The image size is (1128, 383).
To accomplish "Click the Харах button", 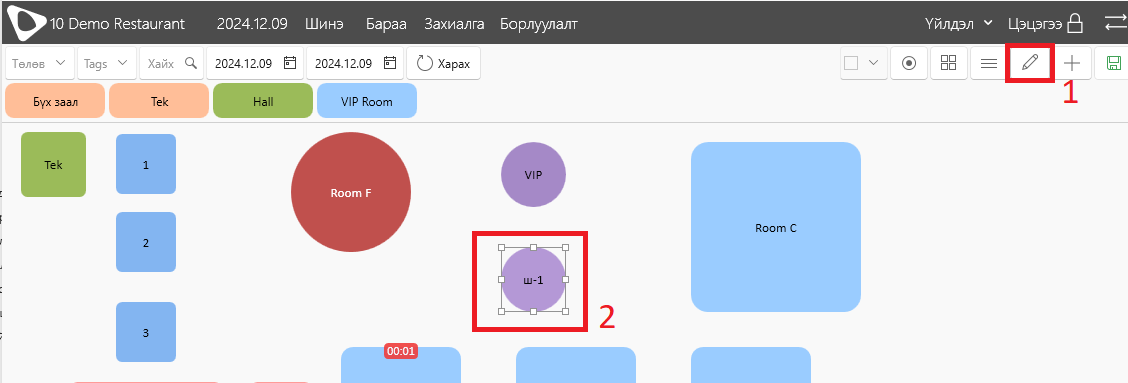I will [443, 63].
